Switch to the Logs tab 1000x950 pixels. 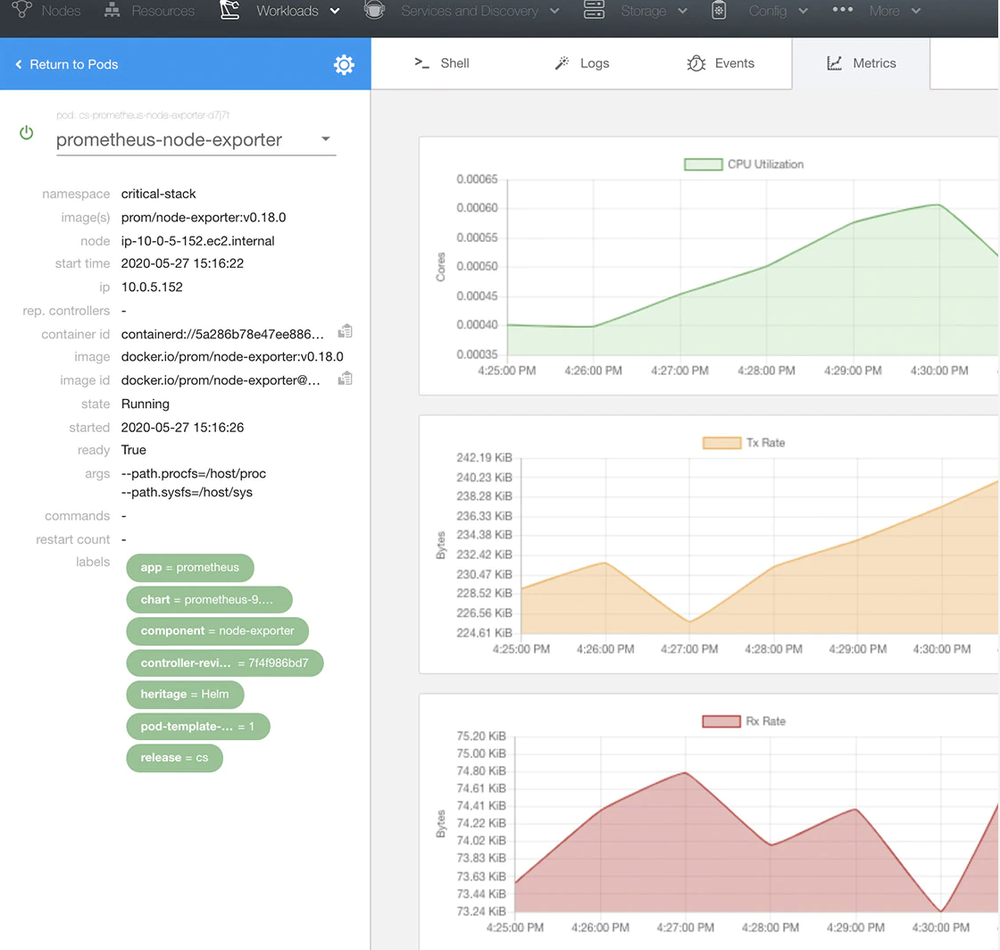pos(582,63)
